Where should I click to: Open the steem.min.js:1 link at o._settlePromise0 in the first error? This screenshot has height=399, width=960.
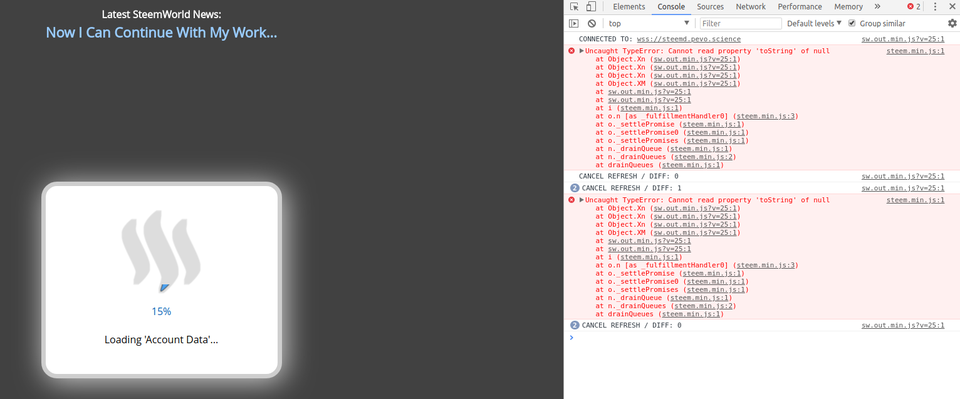[715, 133]
